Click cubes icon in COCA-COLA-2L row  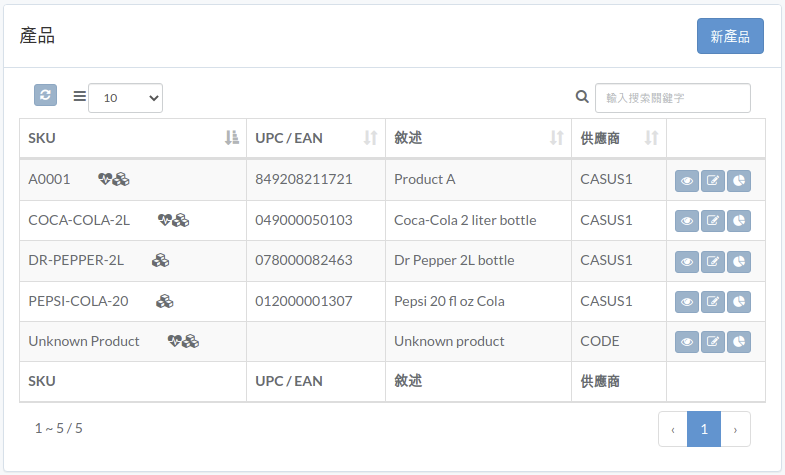pos(181,220)
